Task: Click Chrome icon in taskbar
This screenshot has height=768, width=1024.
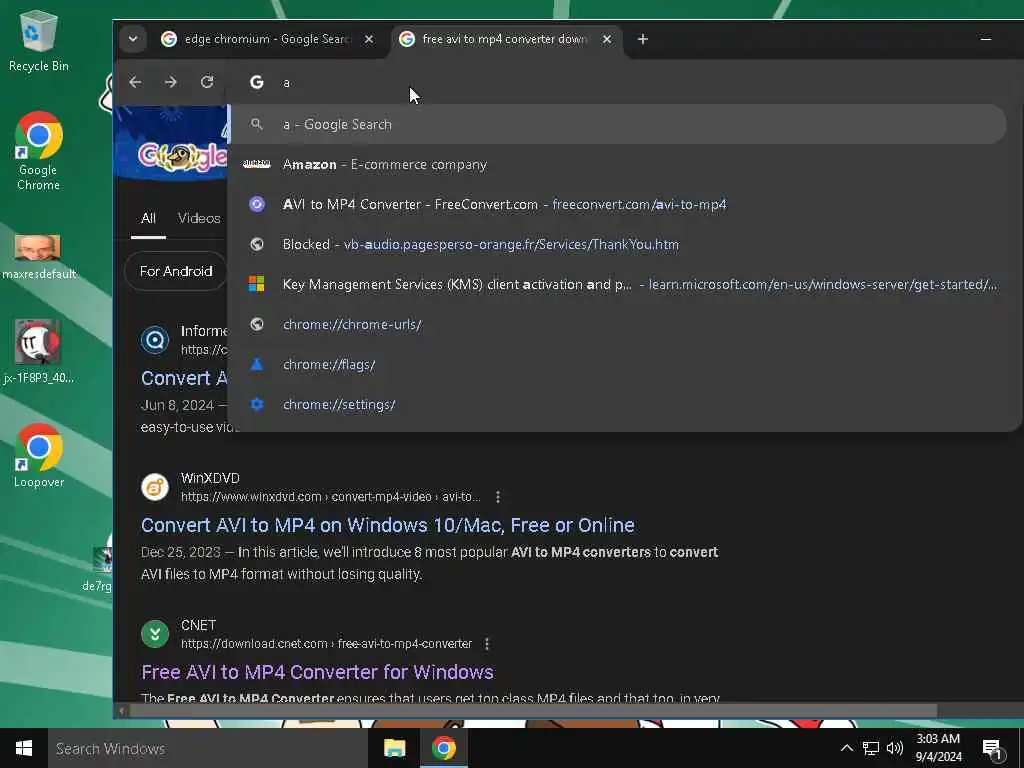Action: [443, 748]
